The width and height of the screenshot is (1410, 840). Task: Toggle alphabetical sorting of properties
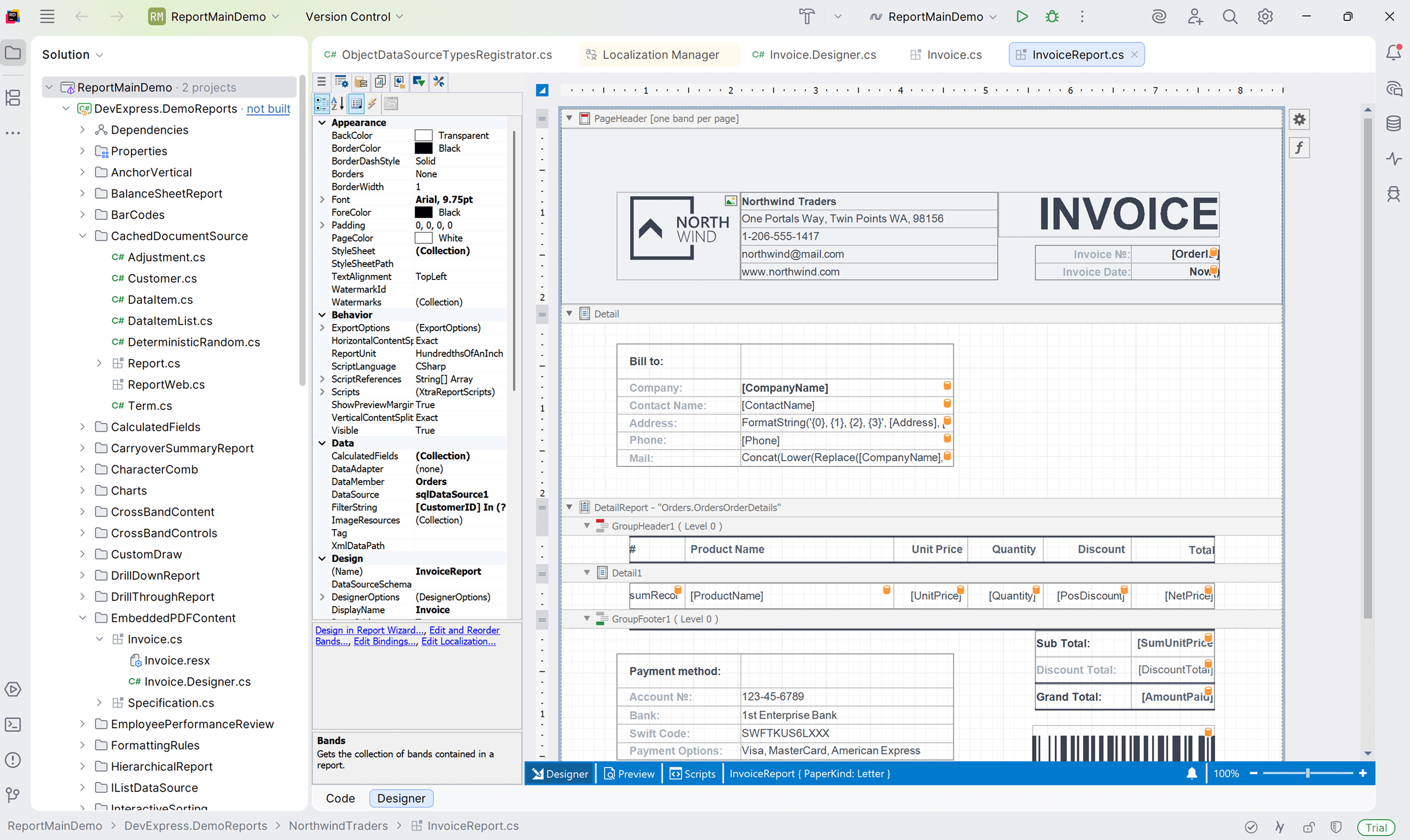[x=337, y=103]
